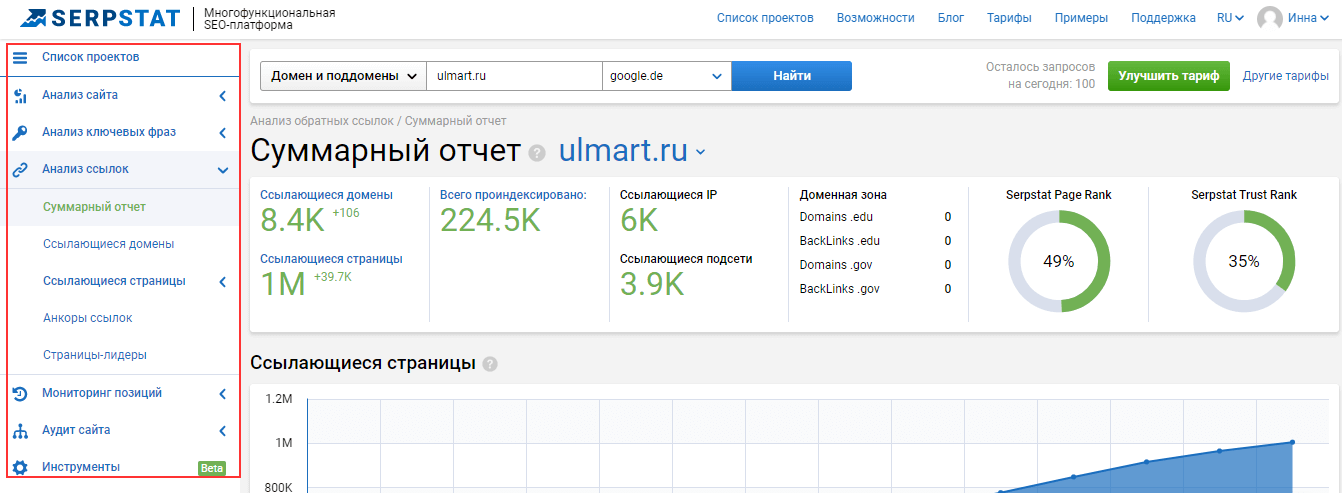Click the Ссылающиеся домены metric link

[326, 195]
